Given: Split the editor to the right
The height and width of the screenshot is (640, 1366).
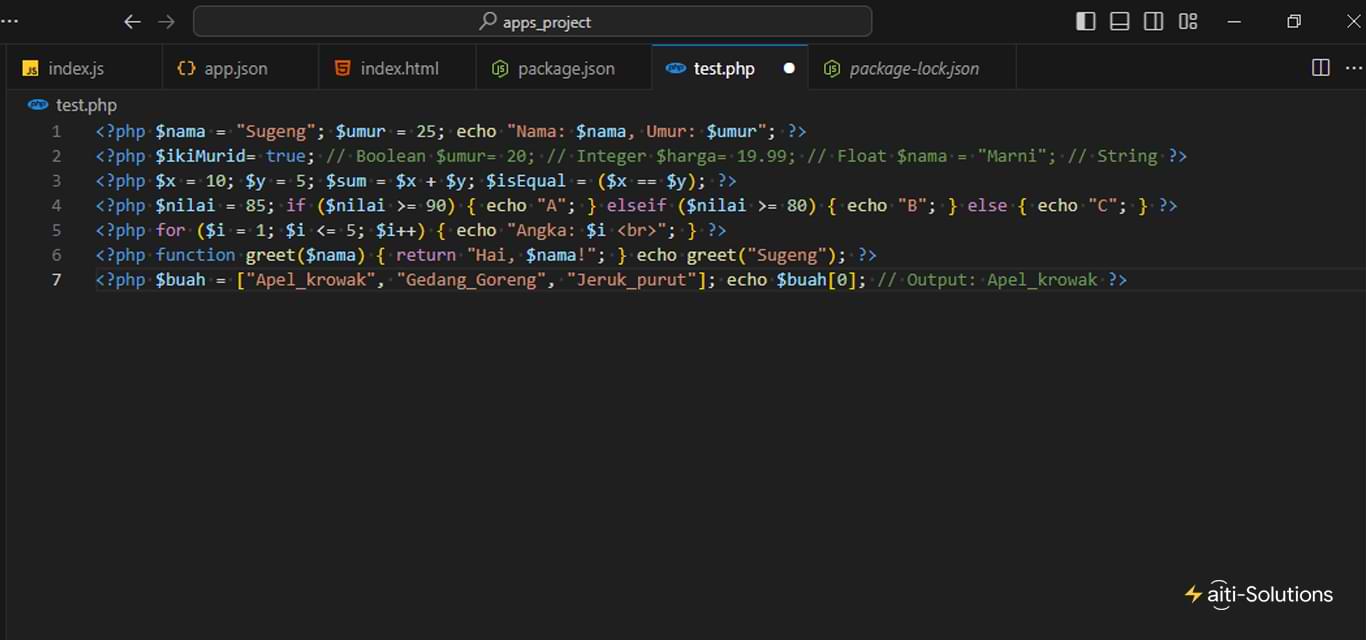Looking at the screenshot, I should (1320, 67).
